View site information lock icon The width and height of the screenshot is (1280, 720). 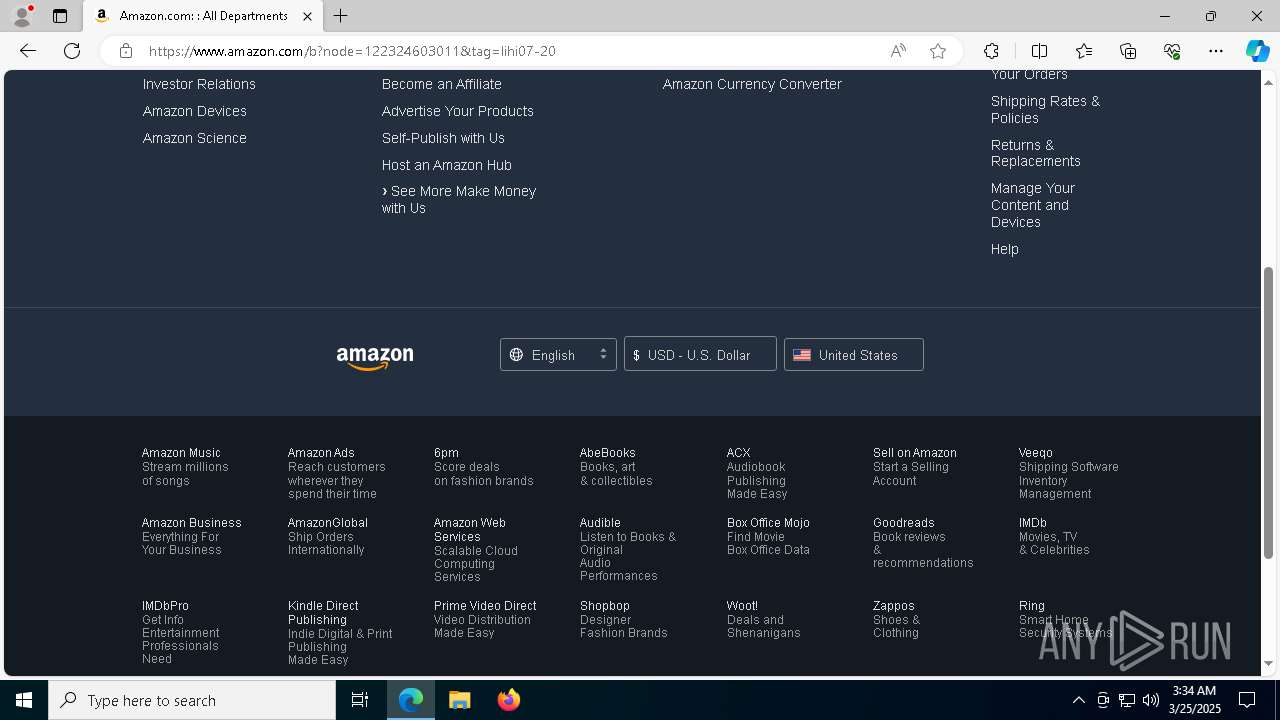(x=125, y=51)
